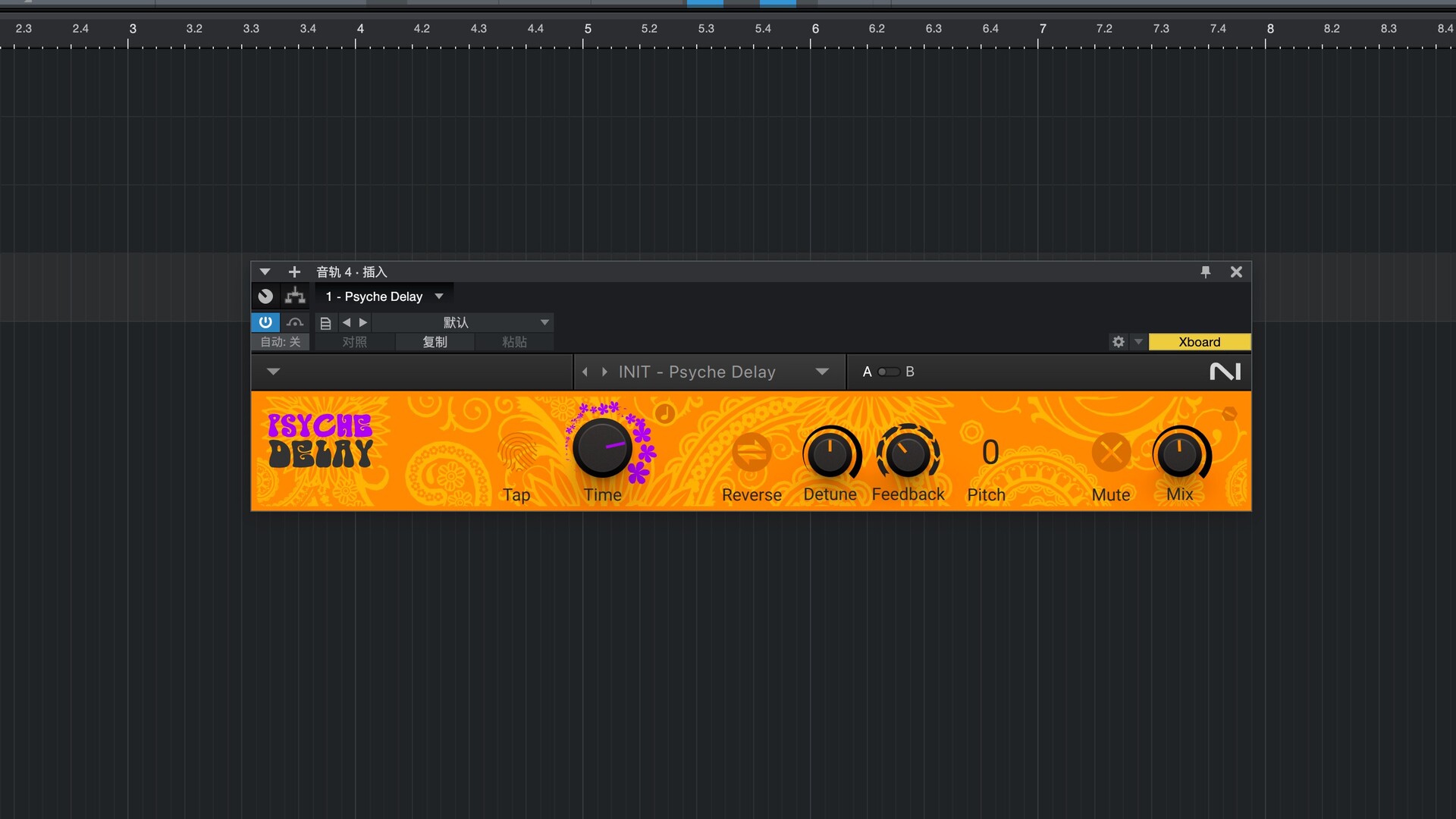Click the Mix knob
This screenshot has height=819, width=1456.
point(1179,453)
